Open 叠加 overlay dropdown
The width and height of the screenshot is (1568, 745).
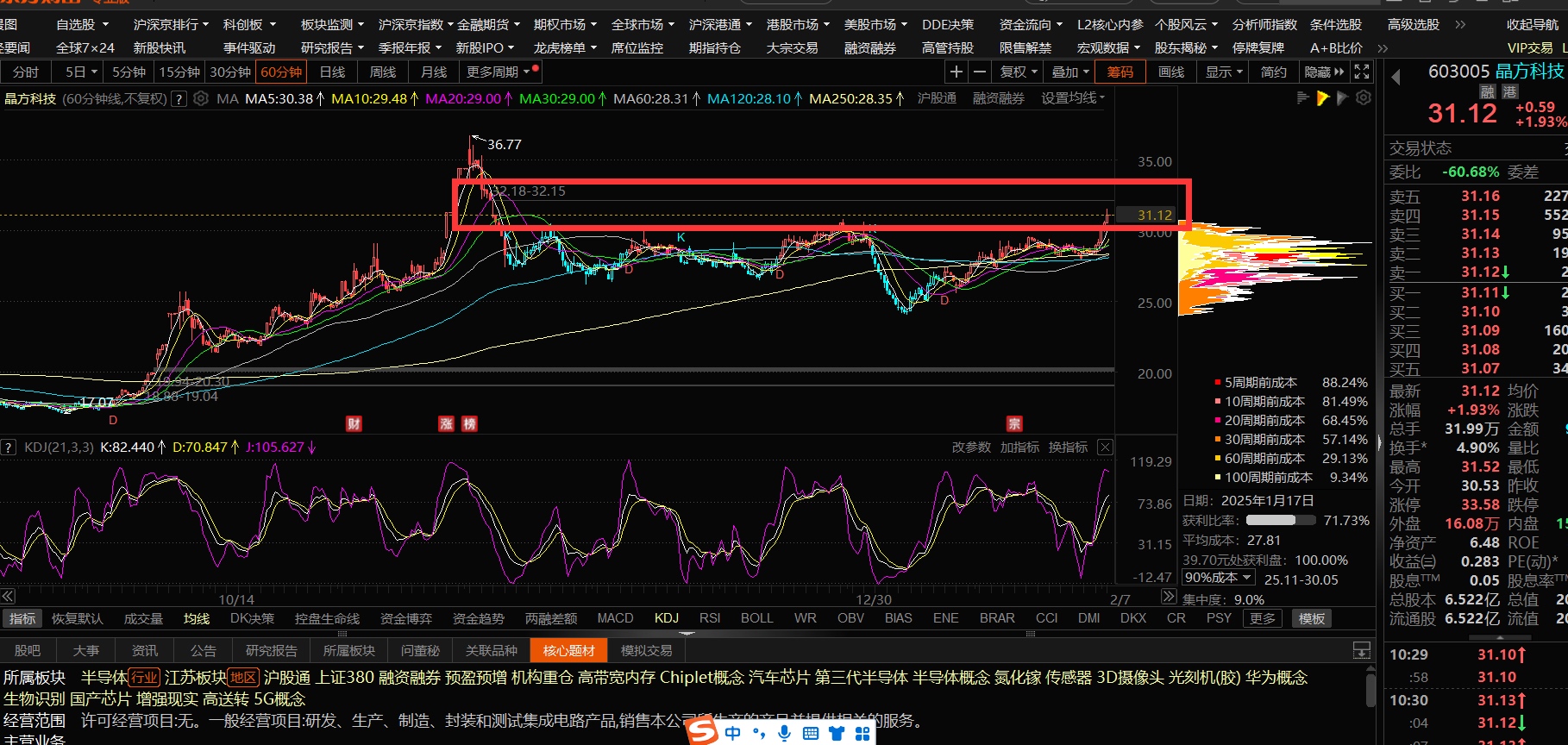coord(1069,72)
